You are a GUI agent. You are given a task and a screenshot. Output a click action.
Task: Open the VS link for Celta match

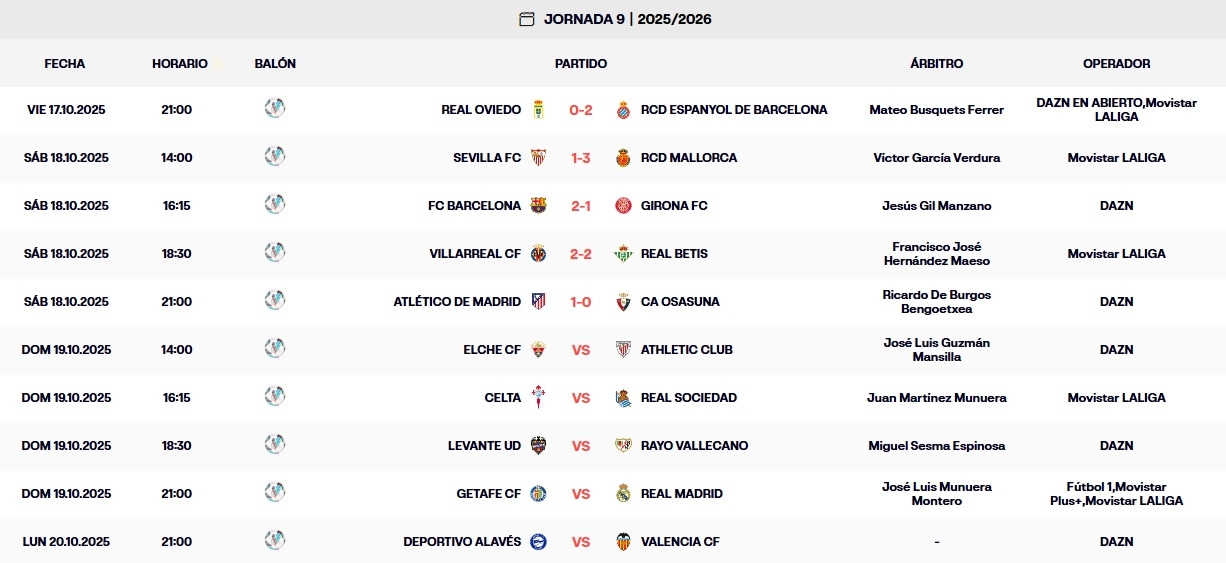coord(581,398)
